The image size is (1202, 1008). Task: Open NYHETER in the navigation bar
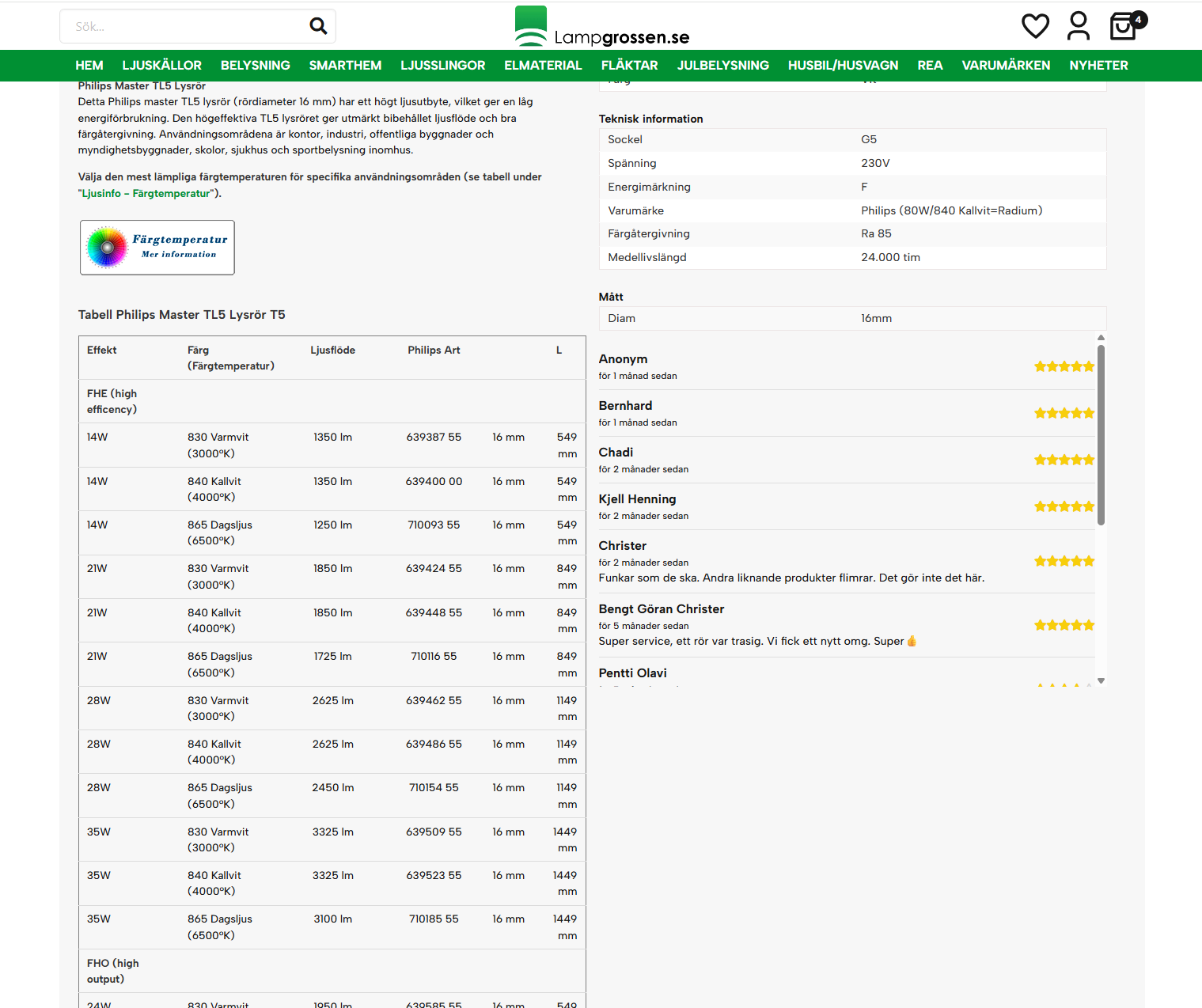[1098, 66]
